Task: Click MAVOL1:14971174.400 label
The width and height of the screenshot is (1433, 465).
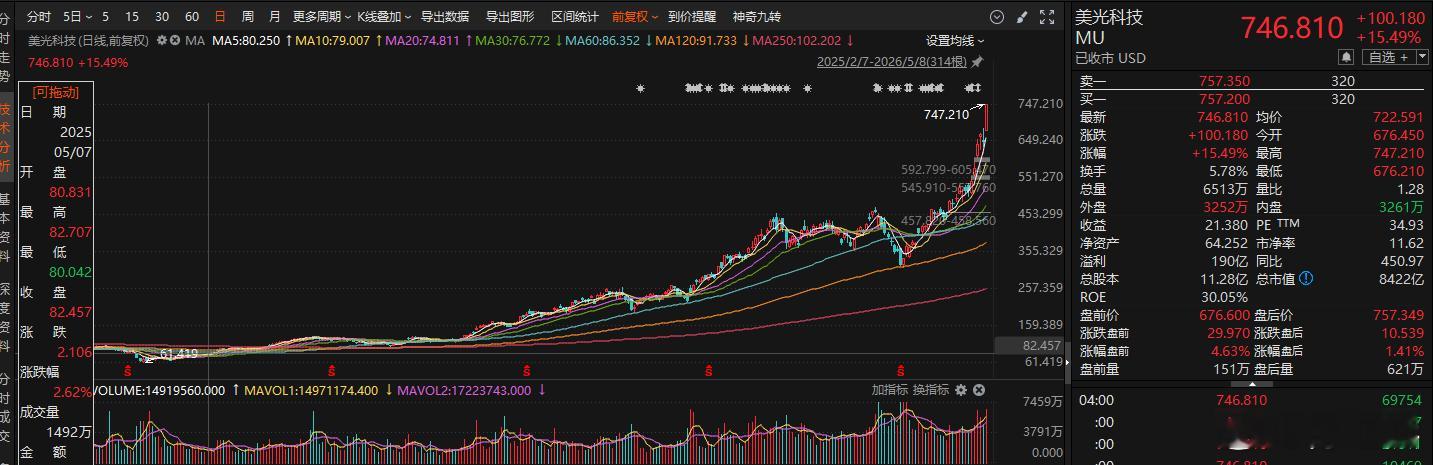Action: click(x=312, y=390)
